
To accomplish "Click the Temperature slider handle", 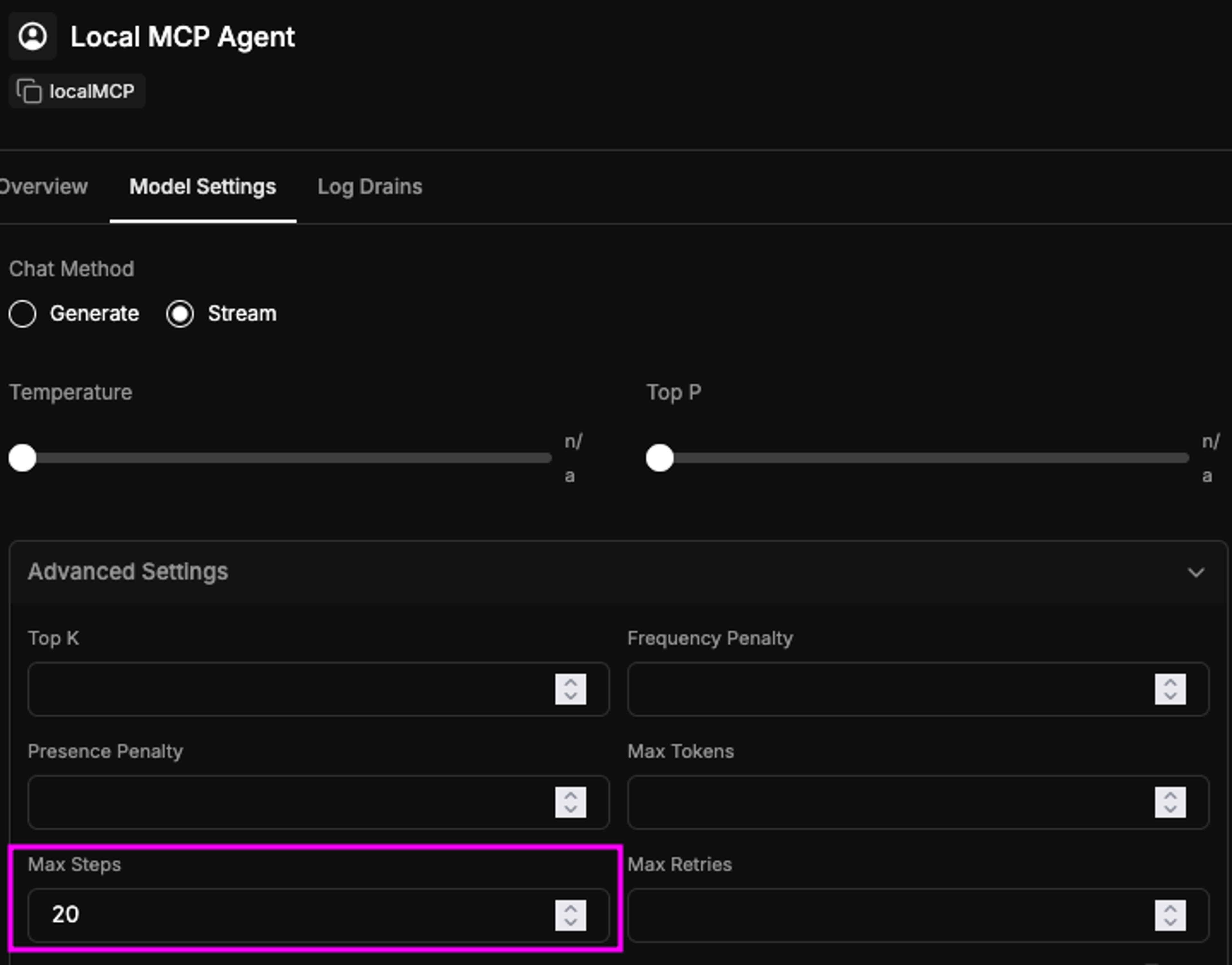I will pos(22,458).
